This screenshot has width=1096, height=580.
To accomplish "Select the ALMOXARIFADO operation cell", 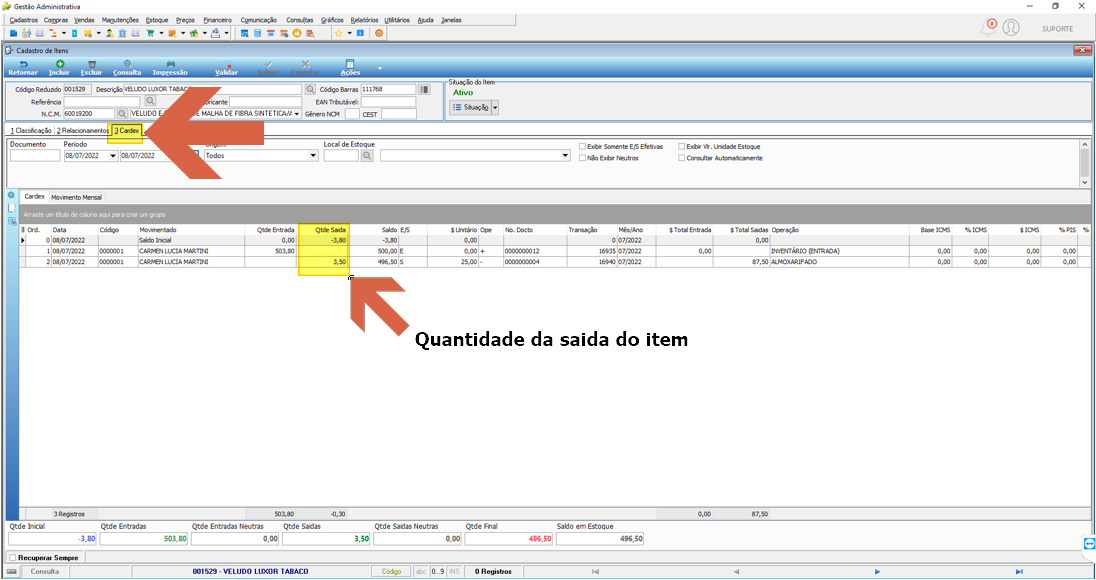I will (839, 262).
